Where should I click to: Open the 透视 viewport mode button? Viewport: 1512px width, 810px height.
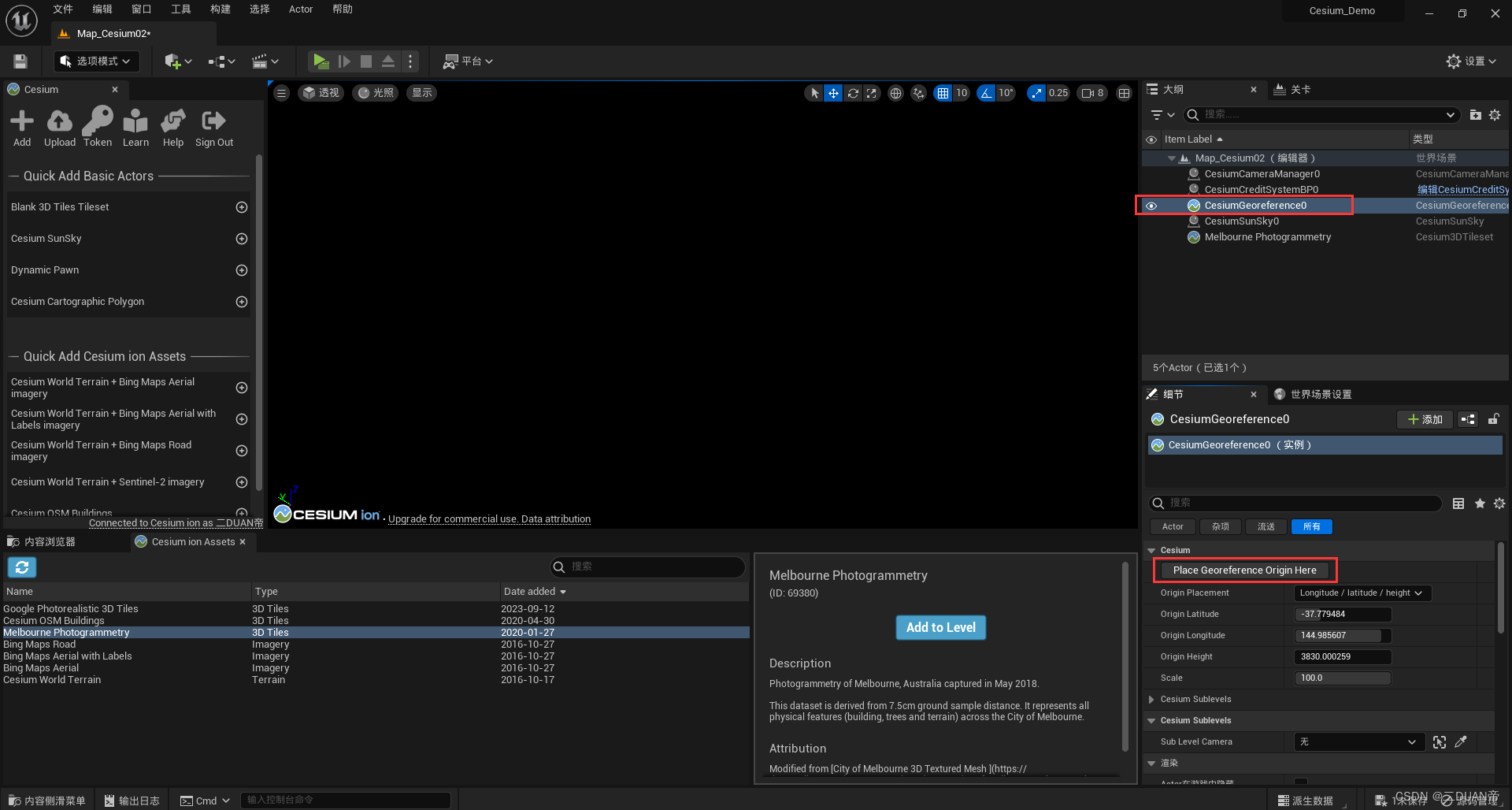[x=321, y=93]
